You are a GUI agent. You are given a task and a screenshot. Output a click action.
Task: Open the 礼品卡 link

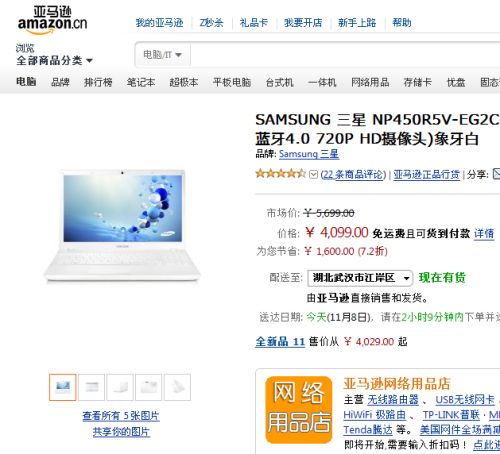[x=253, y=23]
